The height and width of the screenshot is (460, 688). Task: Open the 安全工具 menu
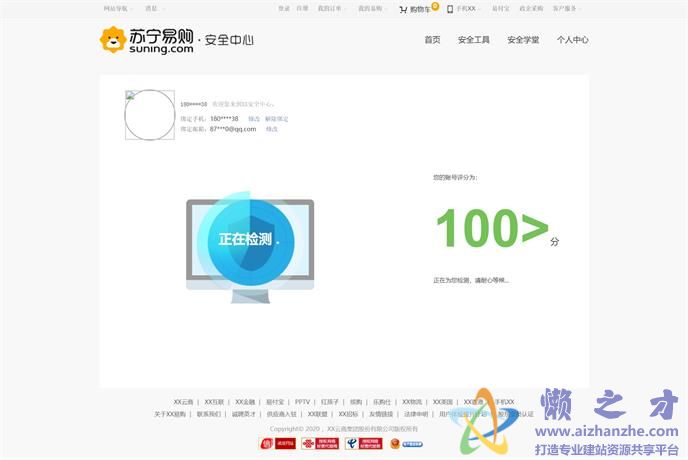[473, 40]
